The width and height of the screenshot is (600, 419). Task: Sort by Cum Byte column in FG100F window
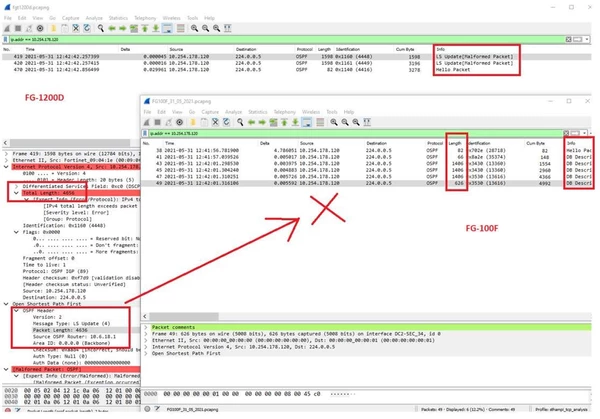tap(535, 143)
